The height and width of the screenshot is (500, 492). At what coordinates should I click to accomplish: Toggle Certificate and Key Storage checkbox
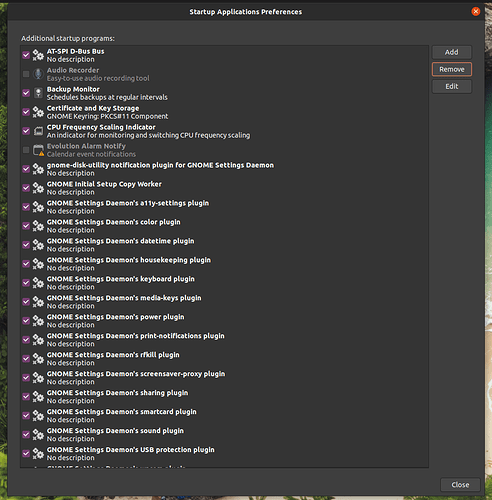coord(26,112)
